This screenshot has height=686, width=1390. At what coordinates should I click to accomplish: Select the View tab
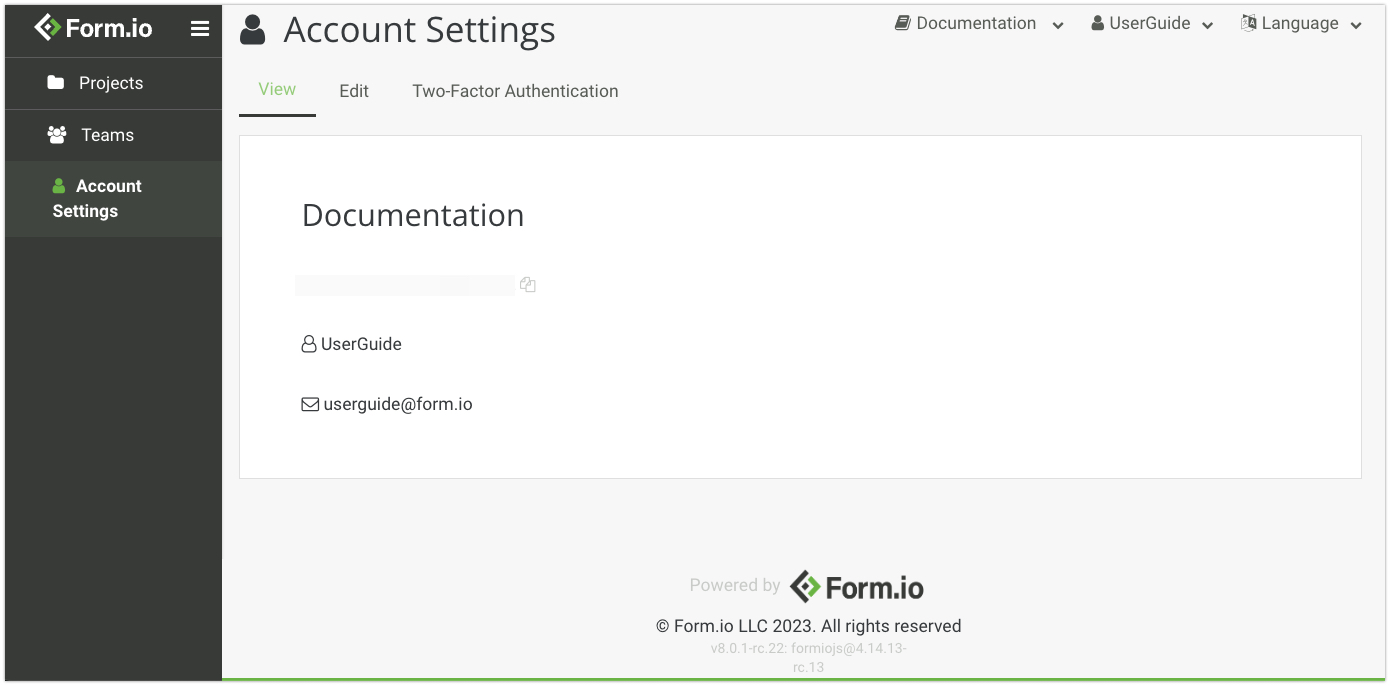point(277,89)
